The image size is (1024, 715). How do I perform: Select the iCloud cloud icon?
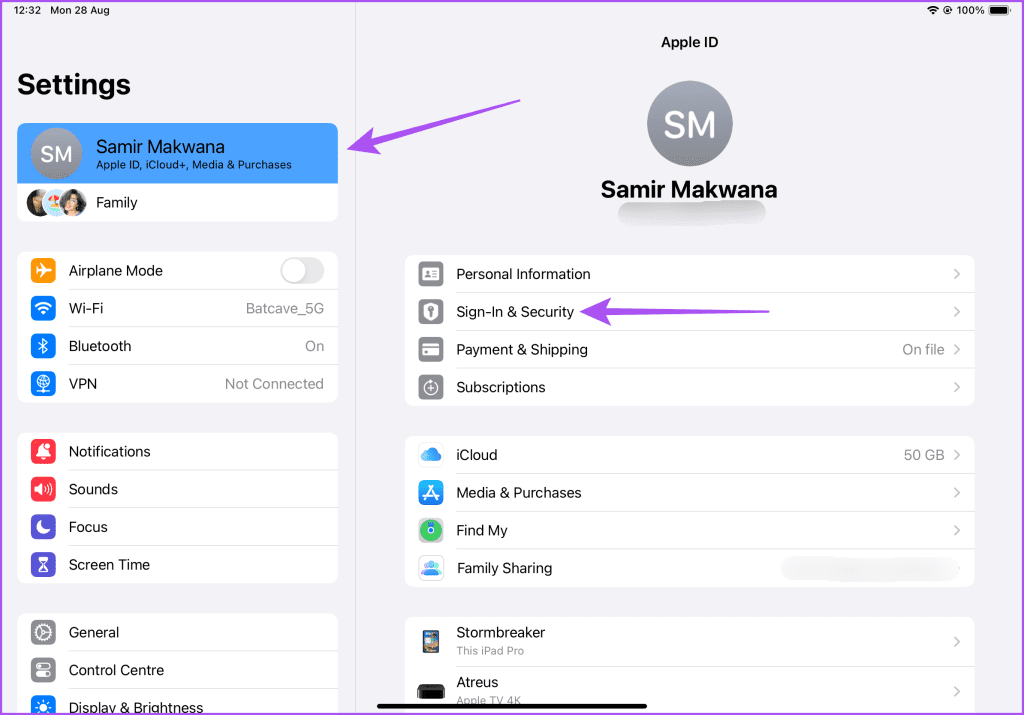430,455
